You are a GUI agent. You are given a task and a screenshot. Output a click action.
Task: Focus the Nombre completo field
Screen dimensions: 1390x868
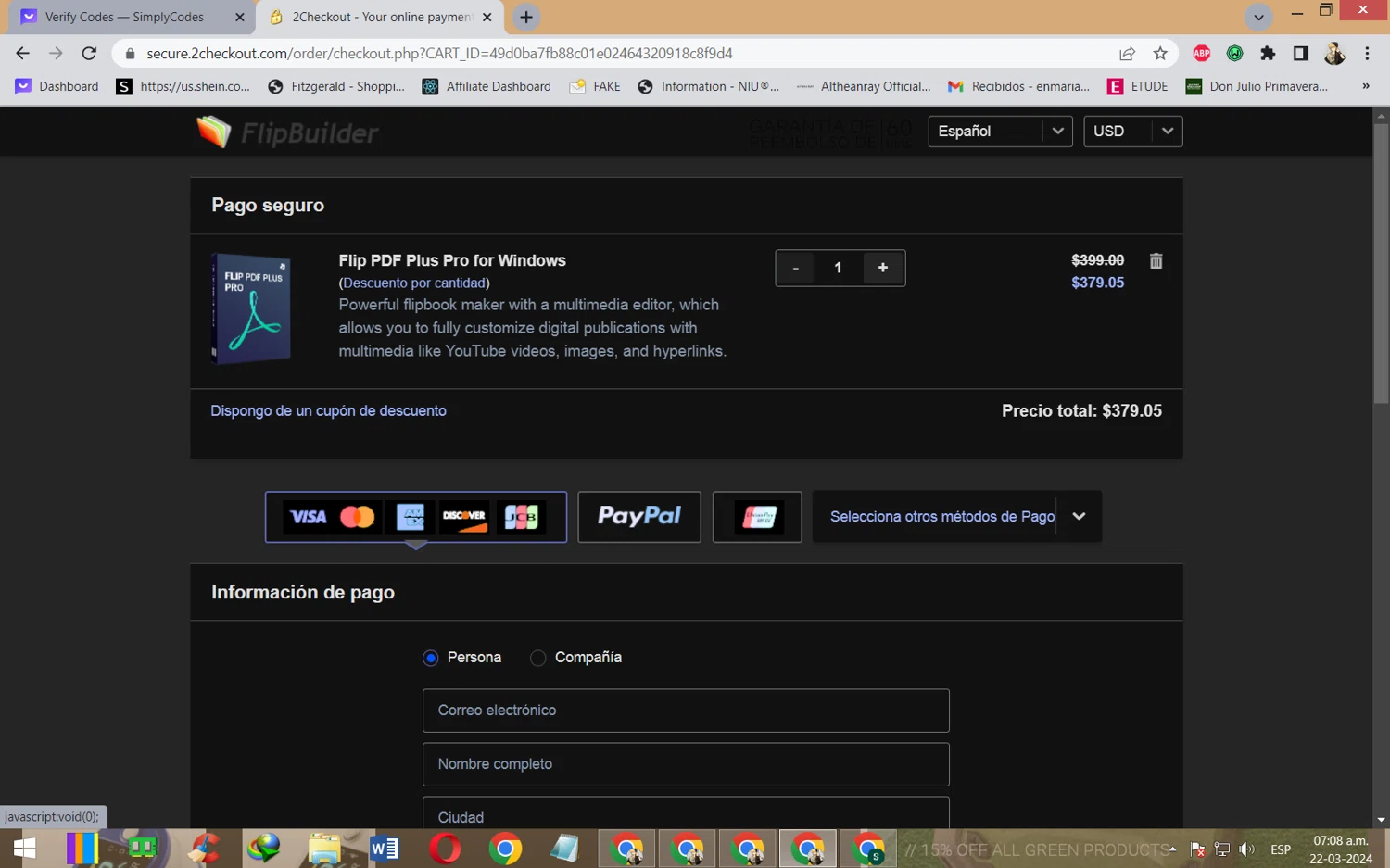coord(686,764)
